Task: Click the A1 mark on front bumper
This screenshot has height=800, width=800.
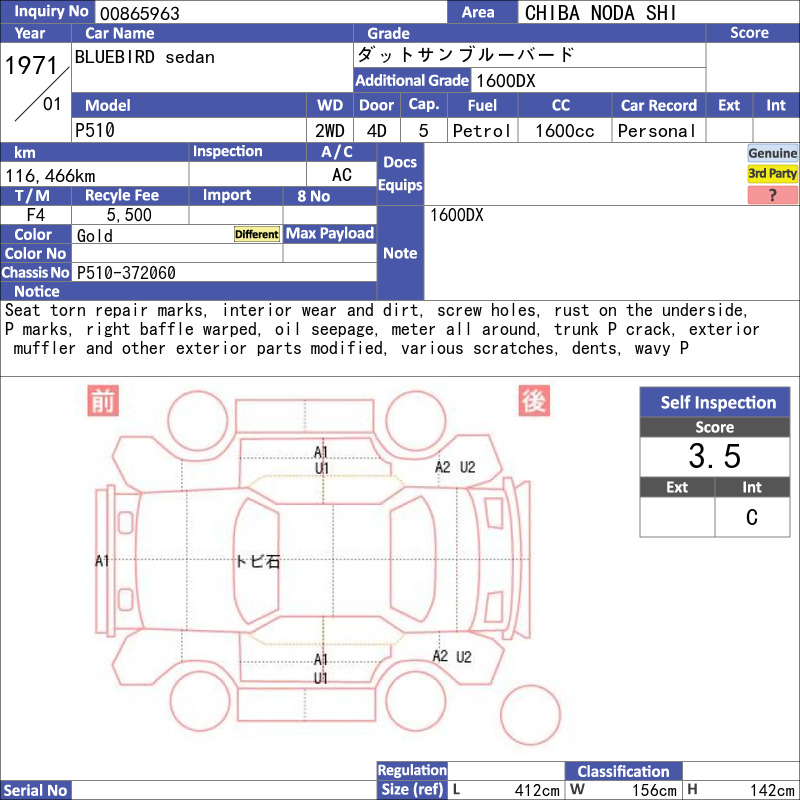Action: point(102,561)
